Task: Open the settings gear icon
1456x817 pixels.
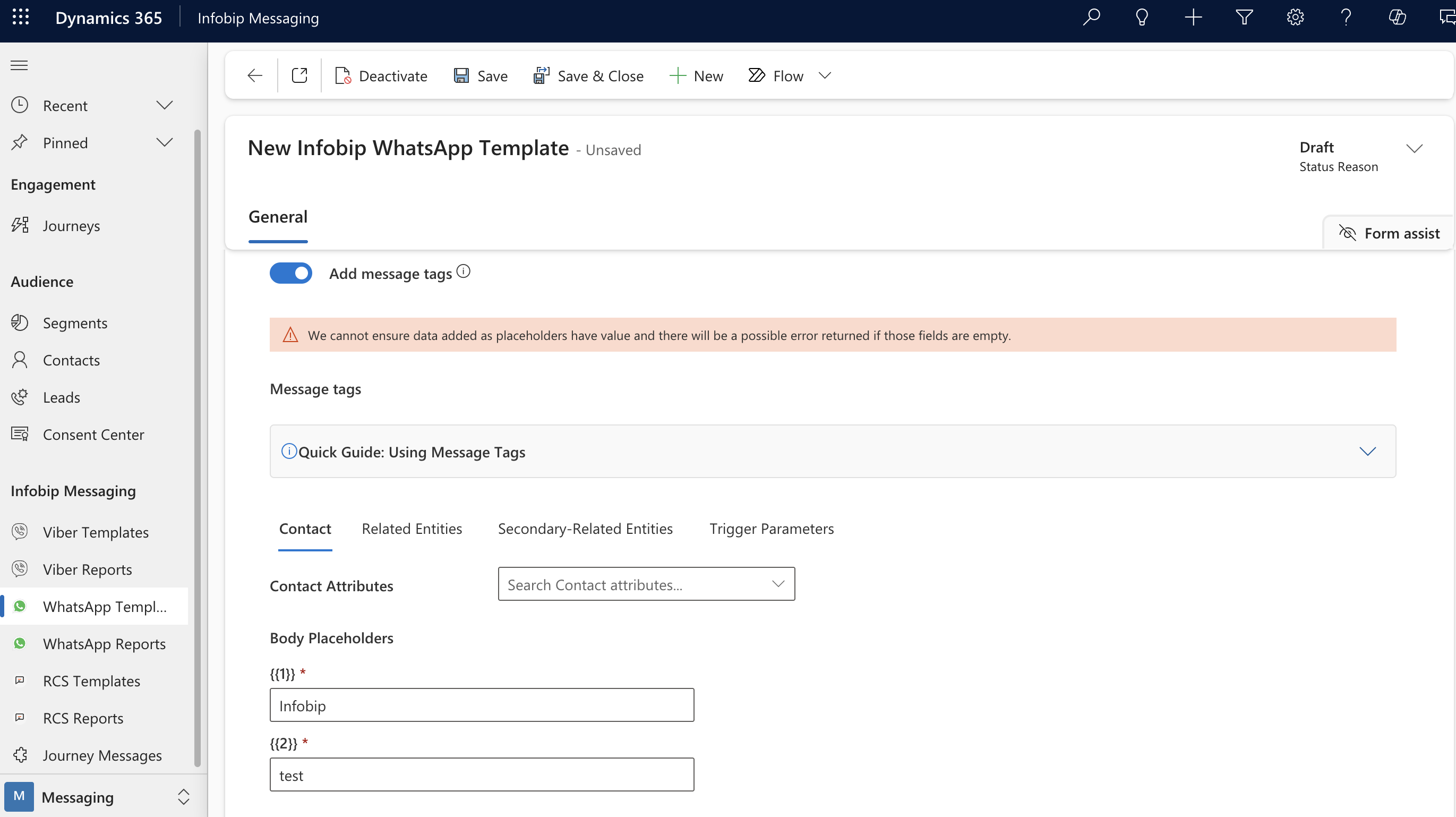Action: point(1295,18)
